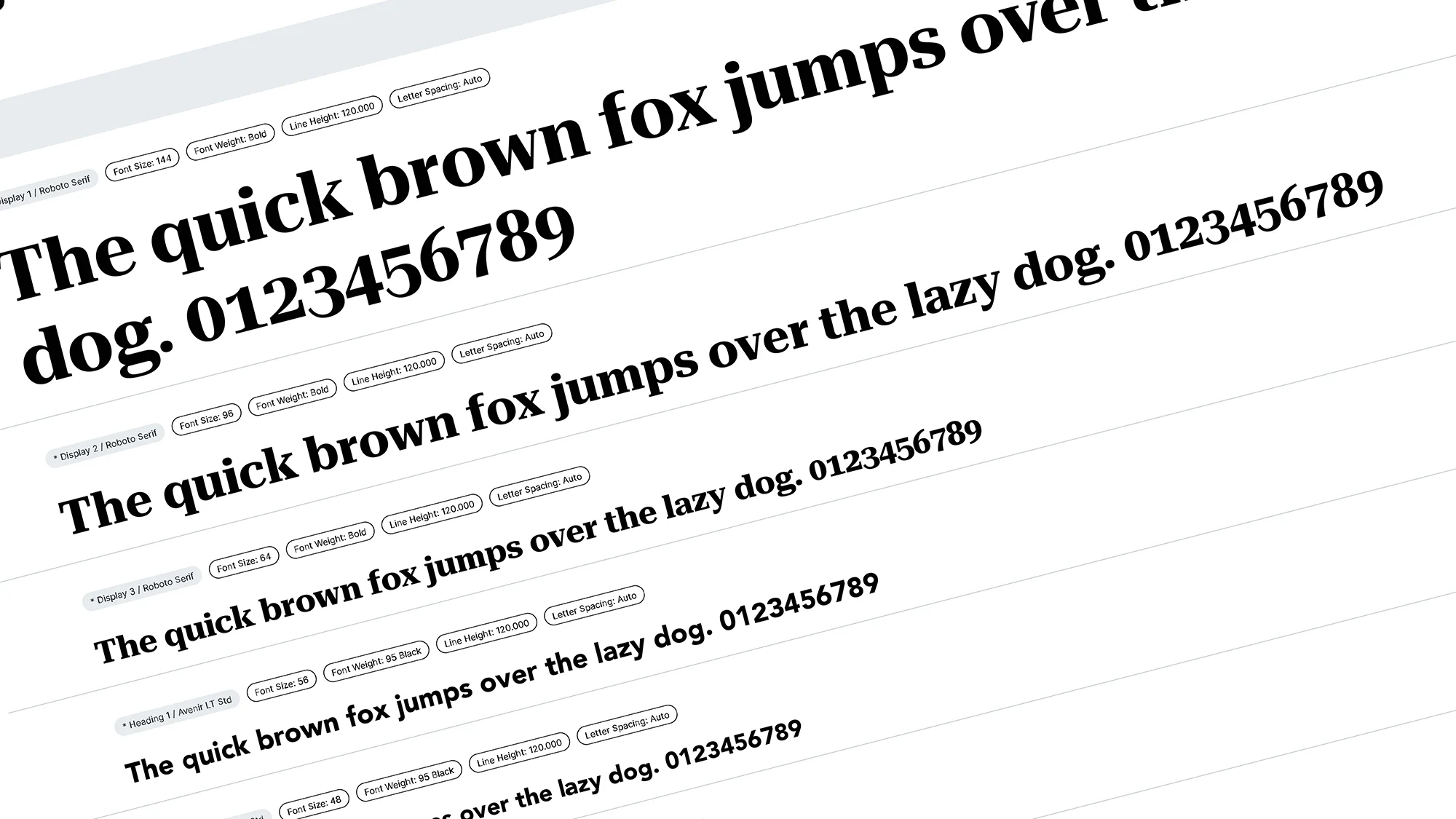Select Line Height pill in Display 2 row

pos(394,372)
